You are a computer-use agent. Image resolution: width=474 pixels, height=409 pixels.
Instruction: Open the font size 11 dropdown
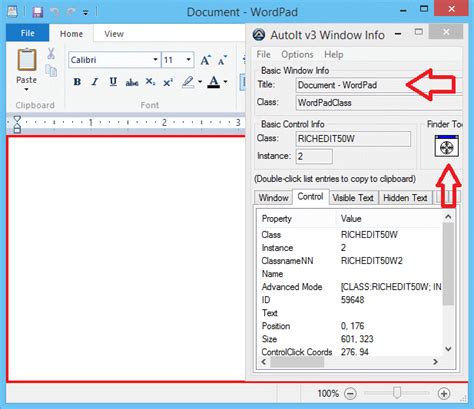[x=188, y=60]
